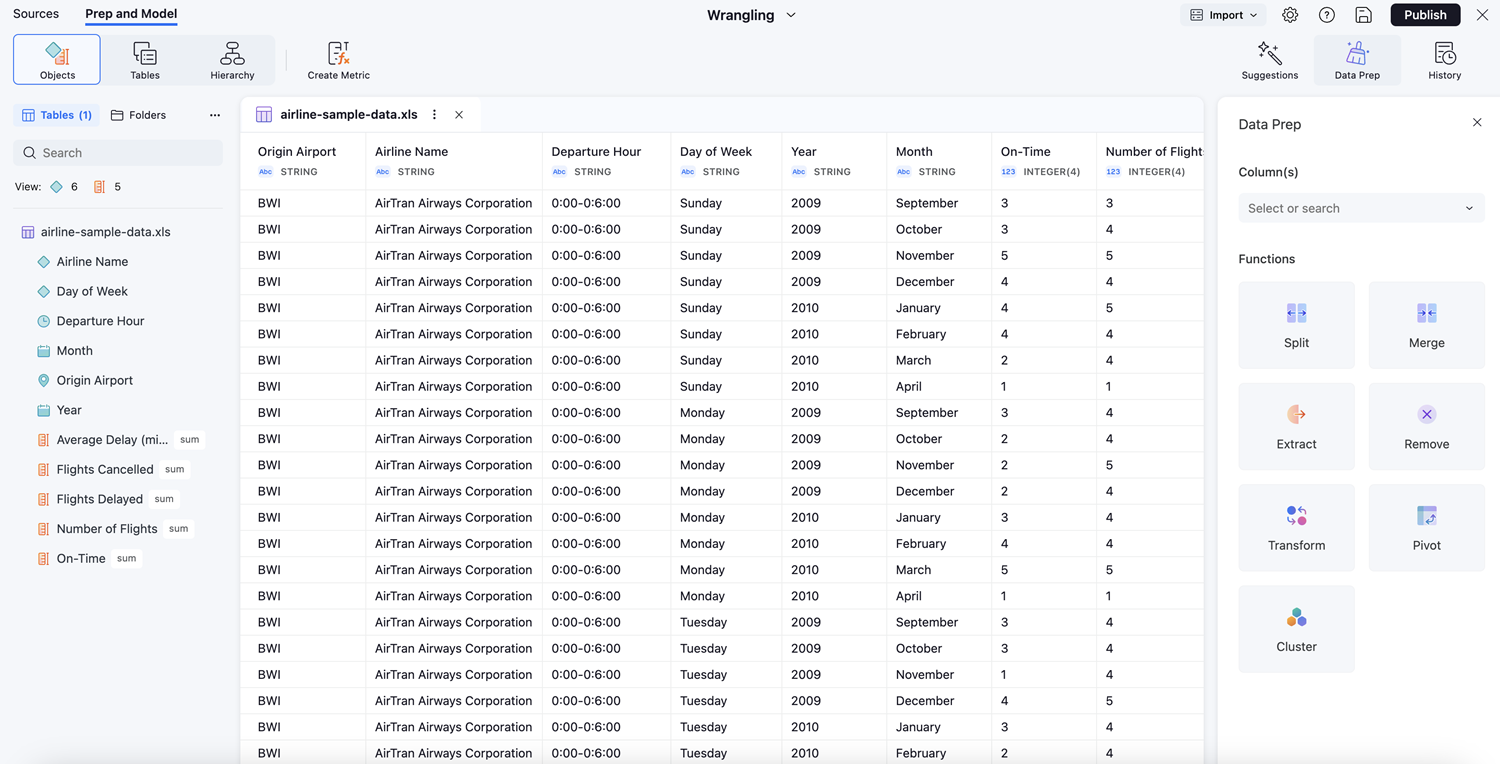Open settings gear in top bar
Screen dimensions: 1500x764
(1290, 15)
